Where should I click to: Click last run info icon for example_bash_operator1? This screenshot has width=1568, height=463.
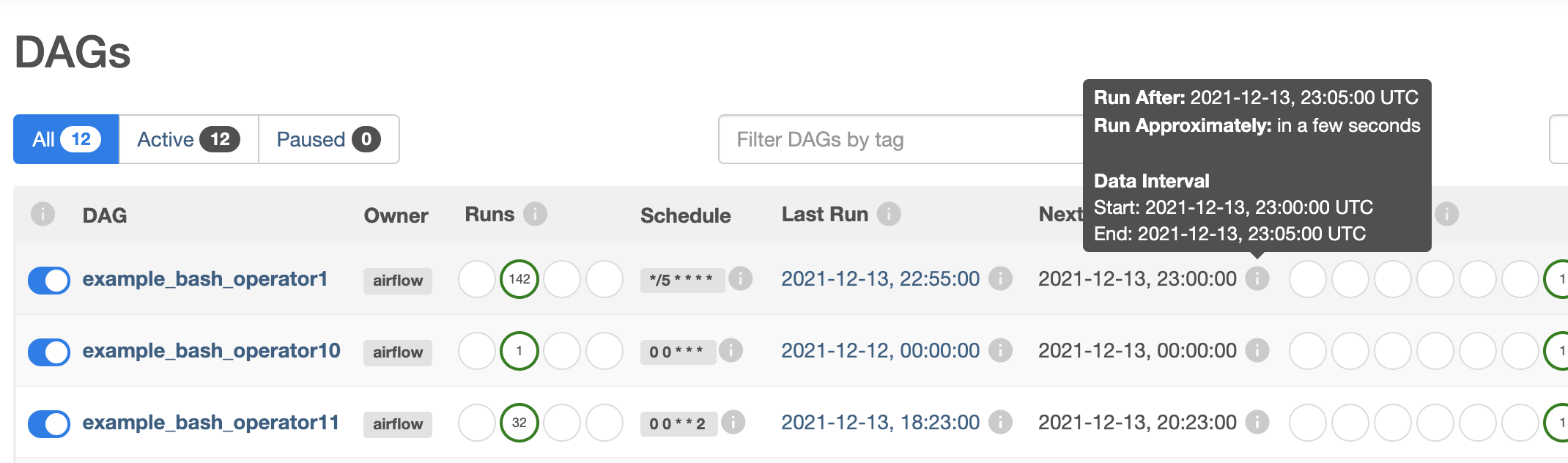click(1000, 278)
